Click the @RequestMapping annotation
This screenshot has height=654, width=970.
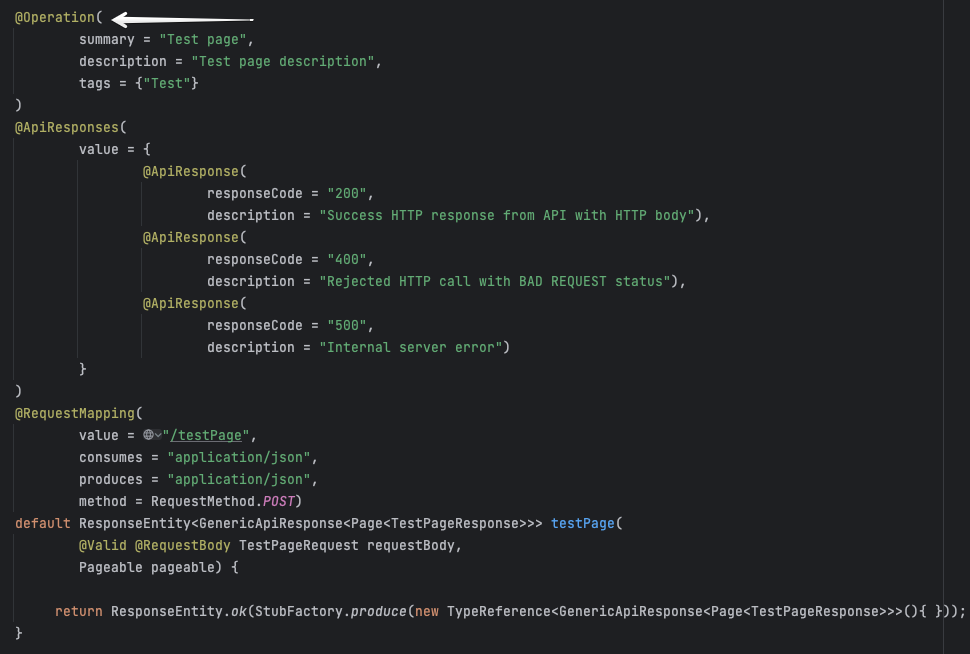click(75, 413)
